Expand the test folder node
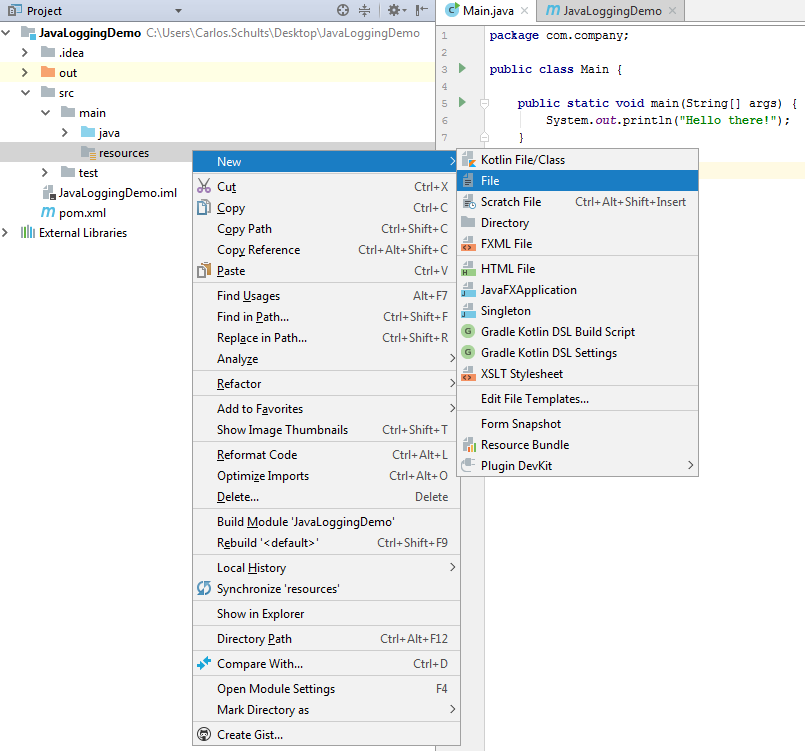 click(45, 173)
